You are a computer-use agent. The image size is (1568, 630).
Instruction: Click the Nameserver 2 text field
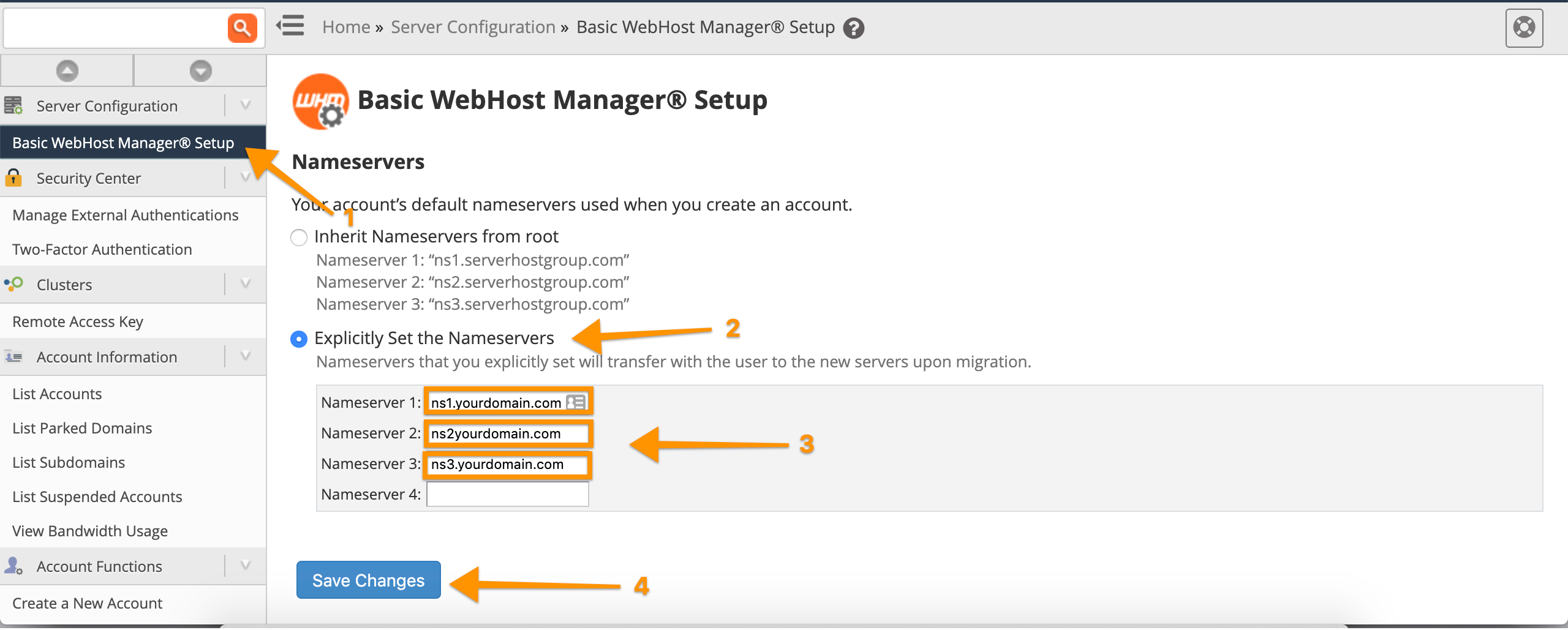pos(507,433)
